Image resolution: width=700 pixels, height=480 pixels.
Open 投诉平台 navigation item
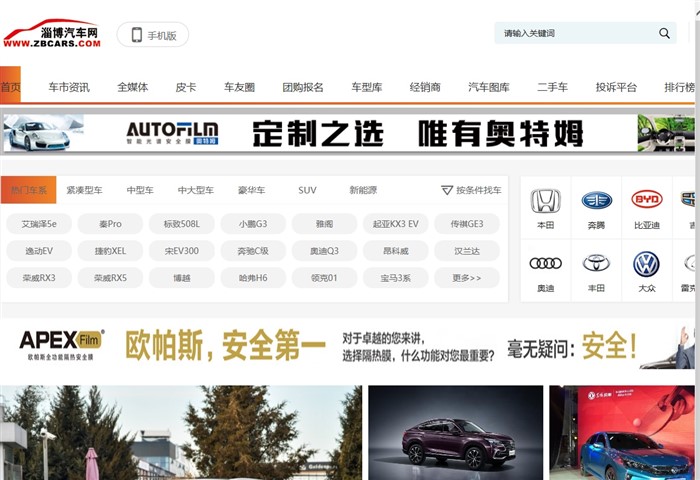click(x=616, y=87)
